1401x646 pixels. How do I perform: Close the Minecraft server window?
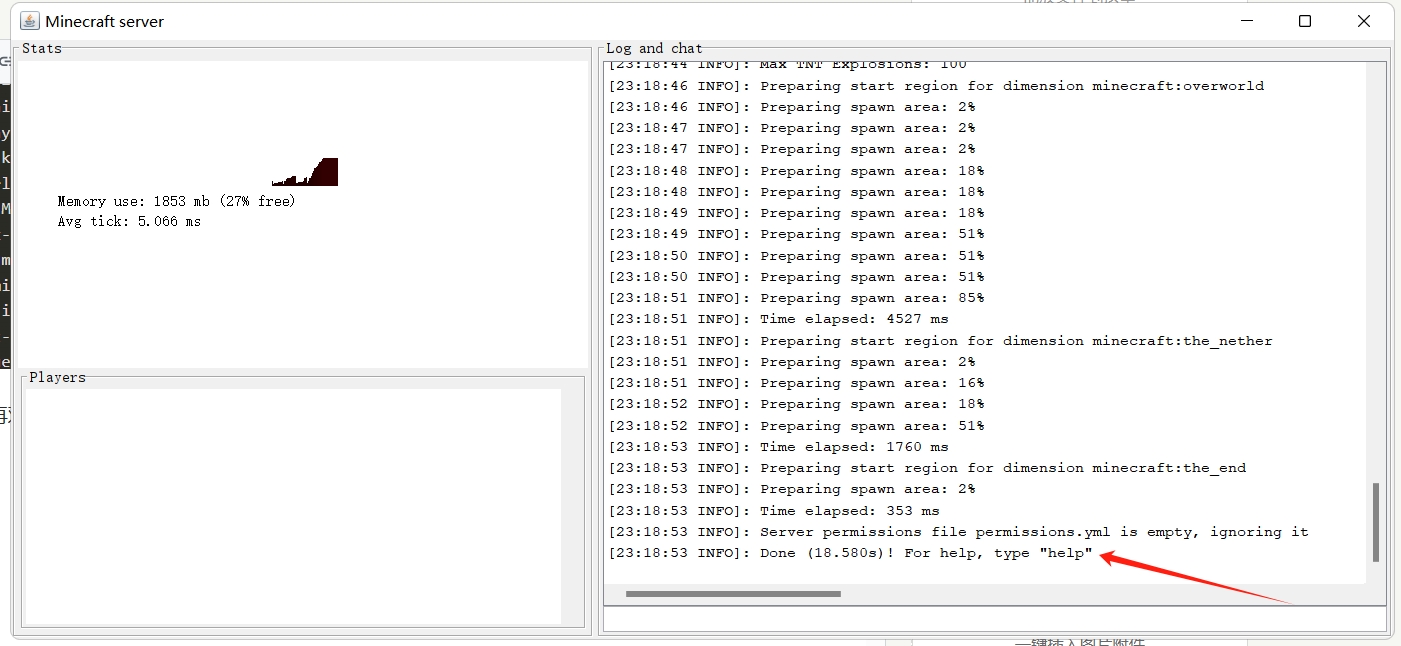[1364, 21]
